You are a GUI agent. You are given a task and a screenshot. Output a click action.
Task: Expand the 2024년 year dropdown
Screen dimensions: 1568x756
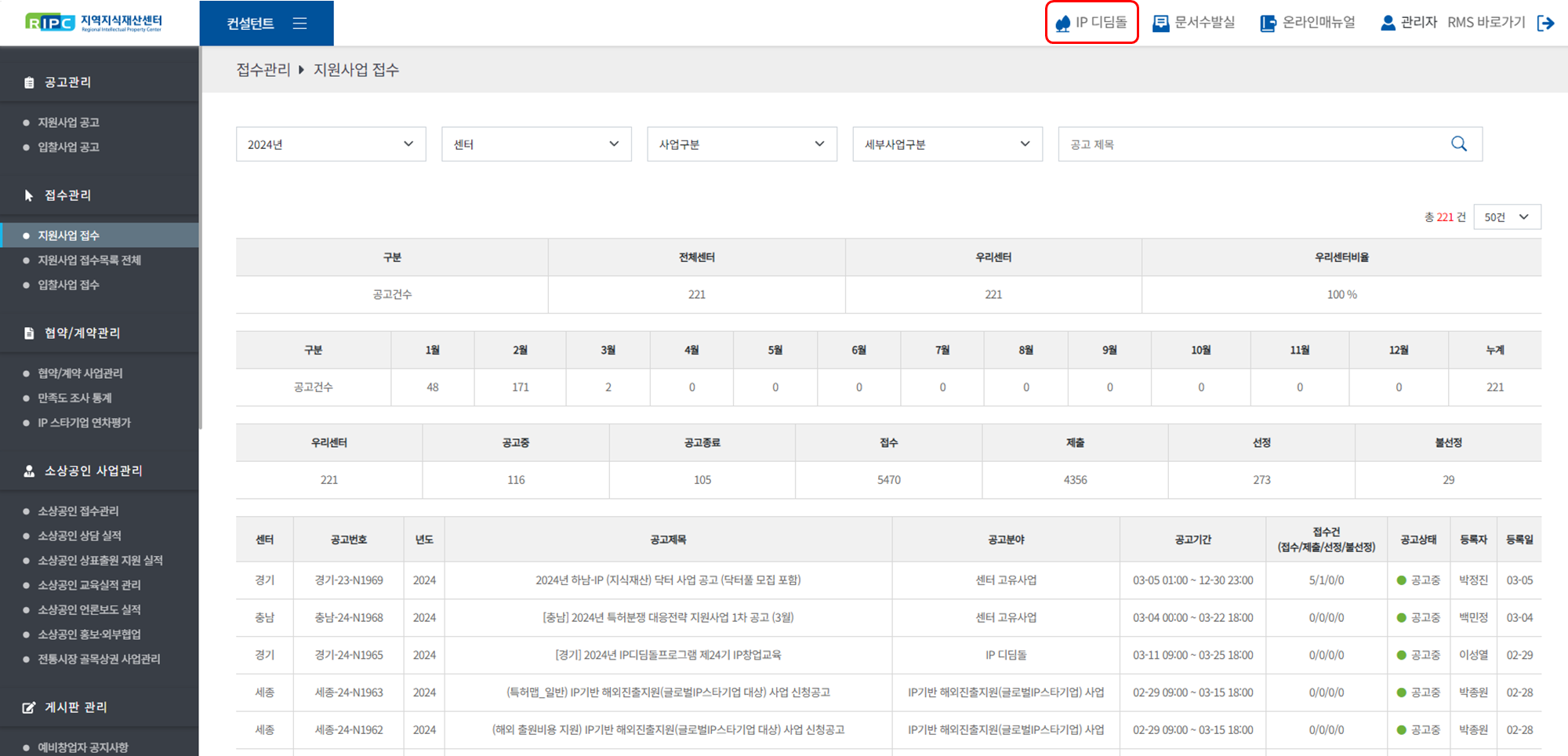pos(331,144)
